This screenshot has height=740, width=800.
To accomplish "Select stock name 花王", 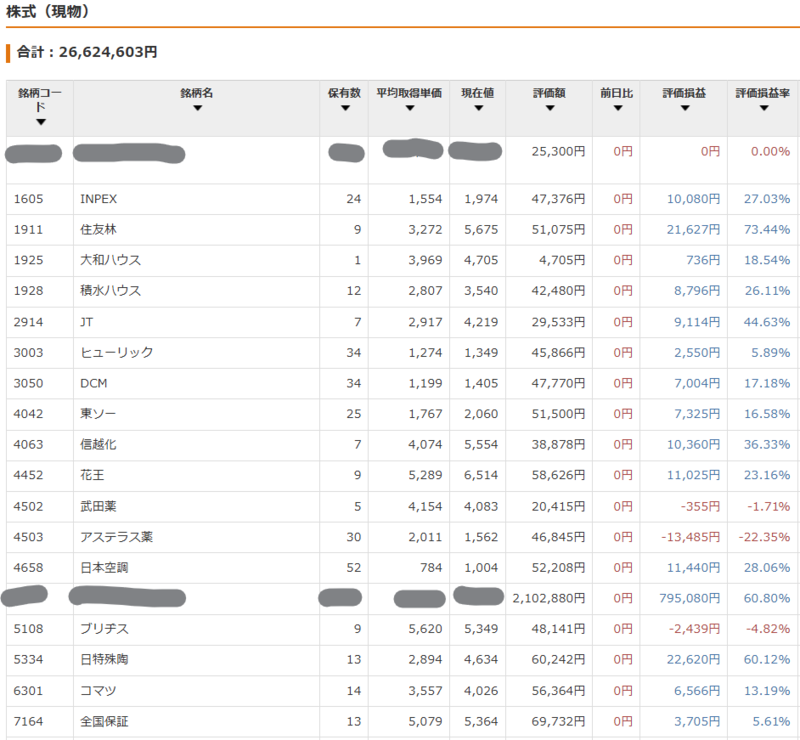I will [x=92, y=475].
